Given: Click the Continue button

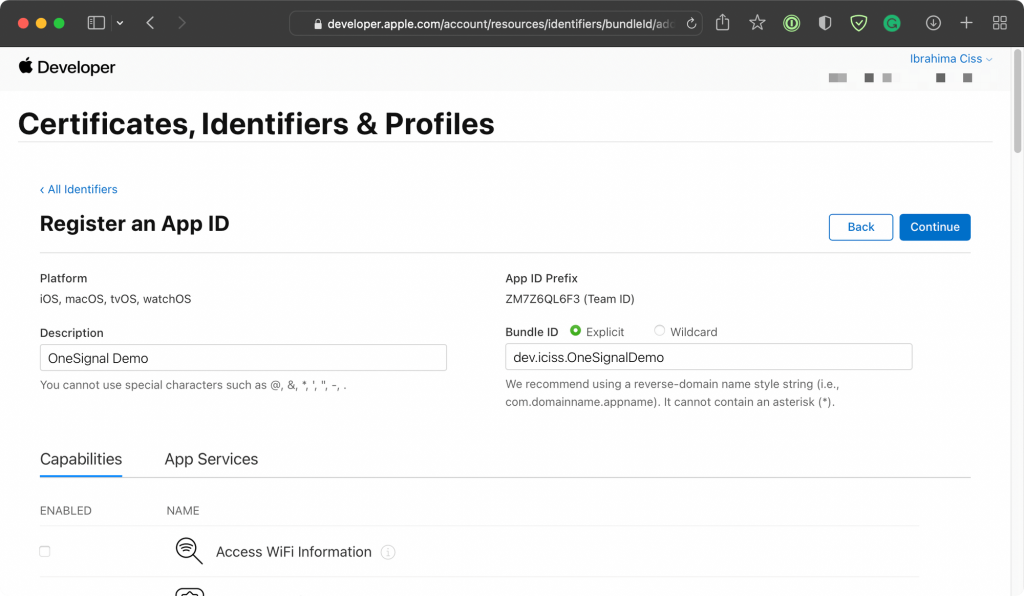Looking at the screenshot, I should pyautogui.click(x=935, y=227).
